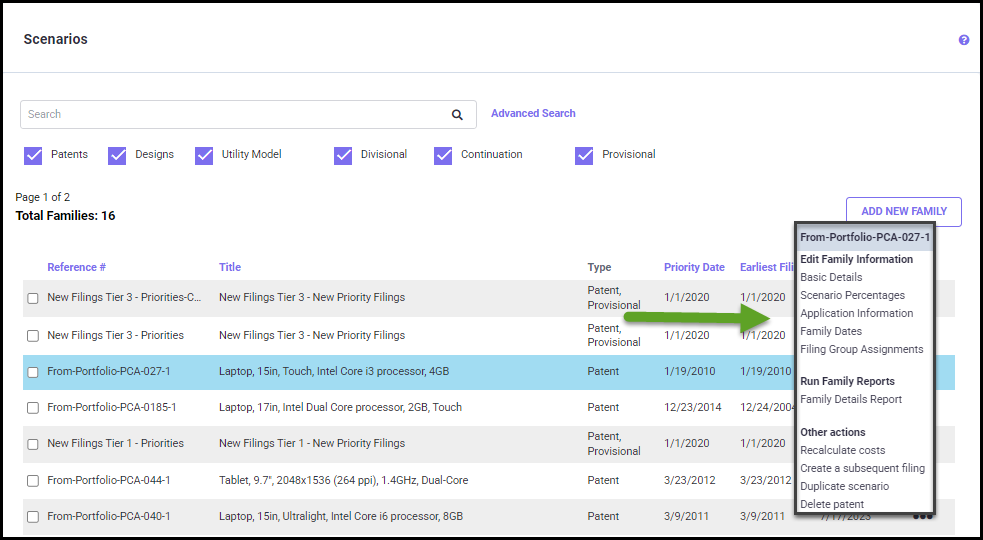
Task: Click the purple help question mark icon
Action: [x=964, y=40]
